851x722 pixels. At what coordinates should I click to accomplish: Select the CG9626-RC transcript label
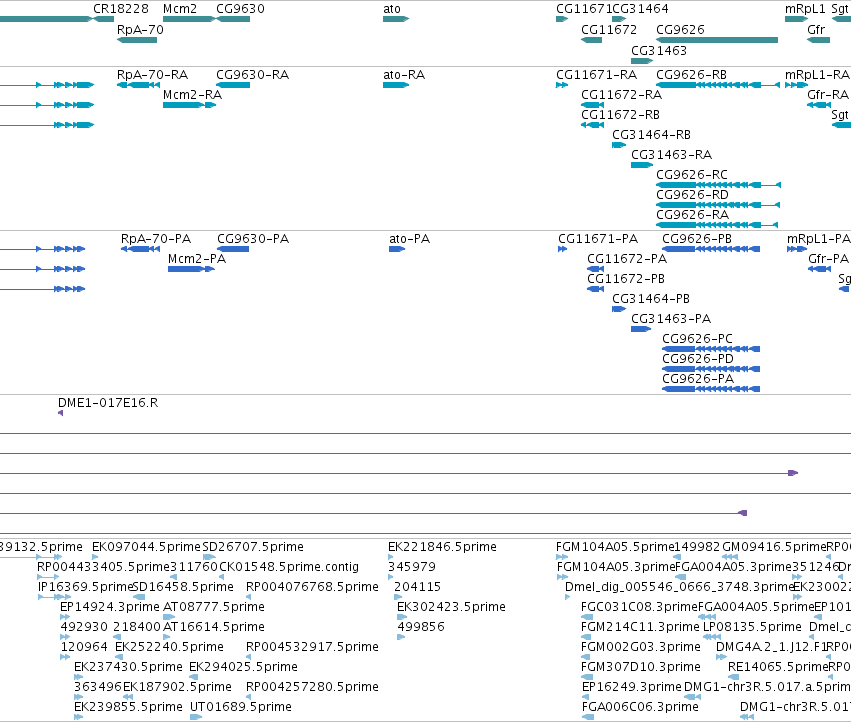pyautogui.click(x=692, y=175)
